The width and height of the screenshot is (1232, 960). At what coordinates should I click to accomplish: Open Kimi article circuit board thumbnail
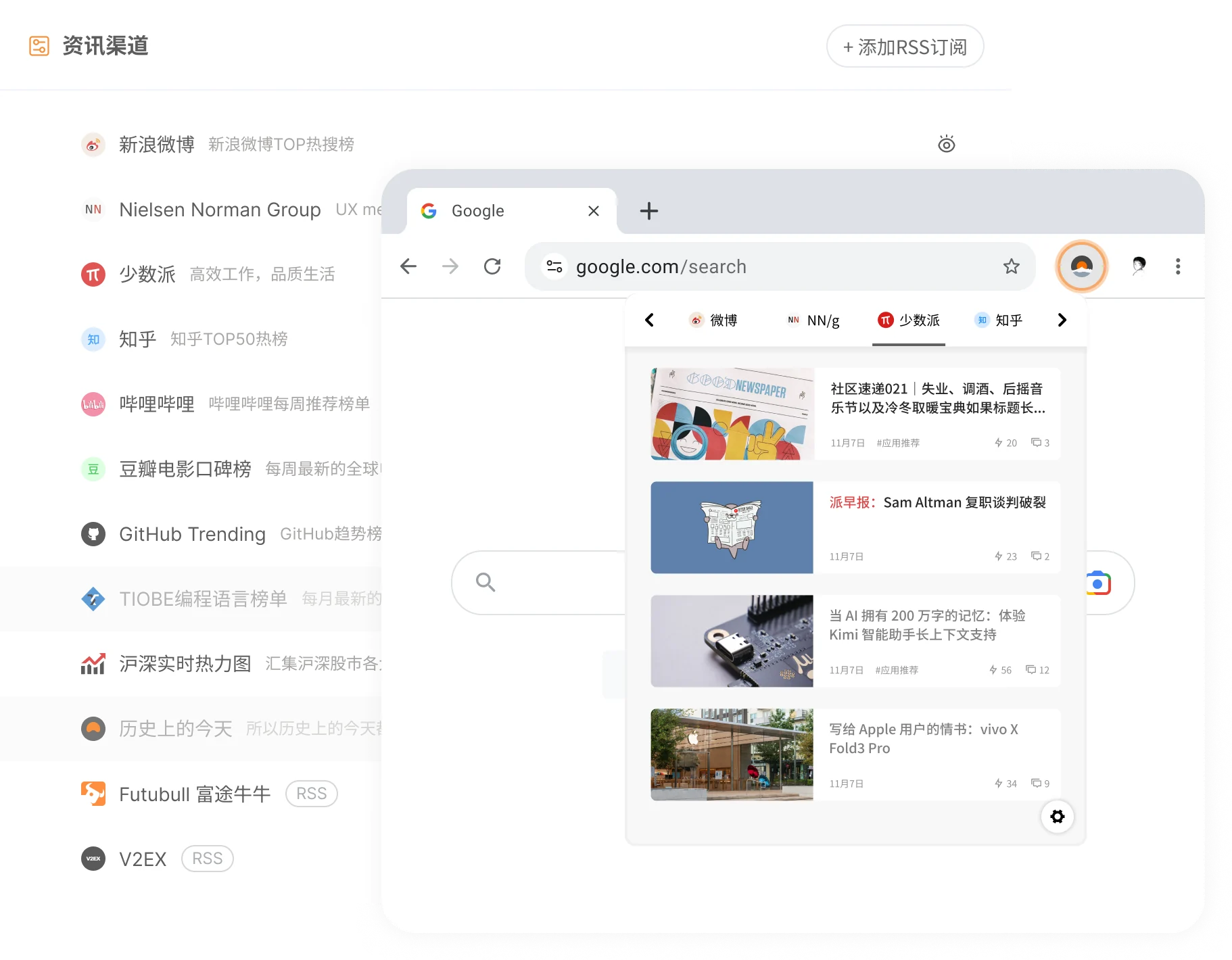click(732, 641)
